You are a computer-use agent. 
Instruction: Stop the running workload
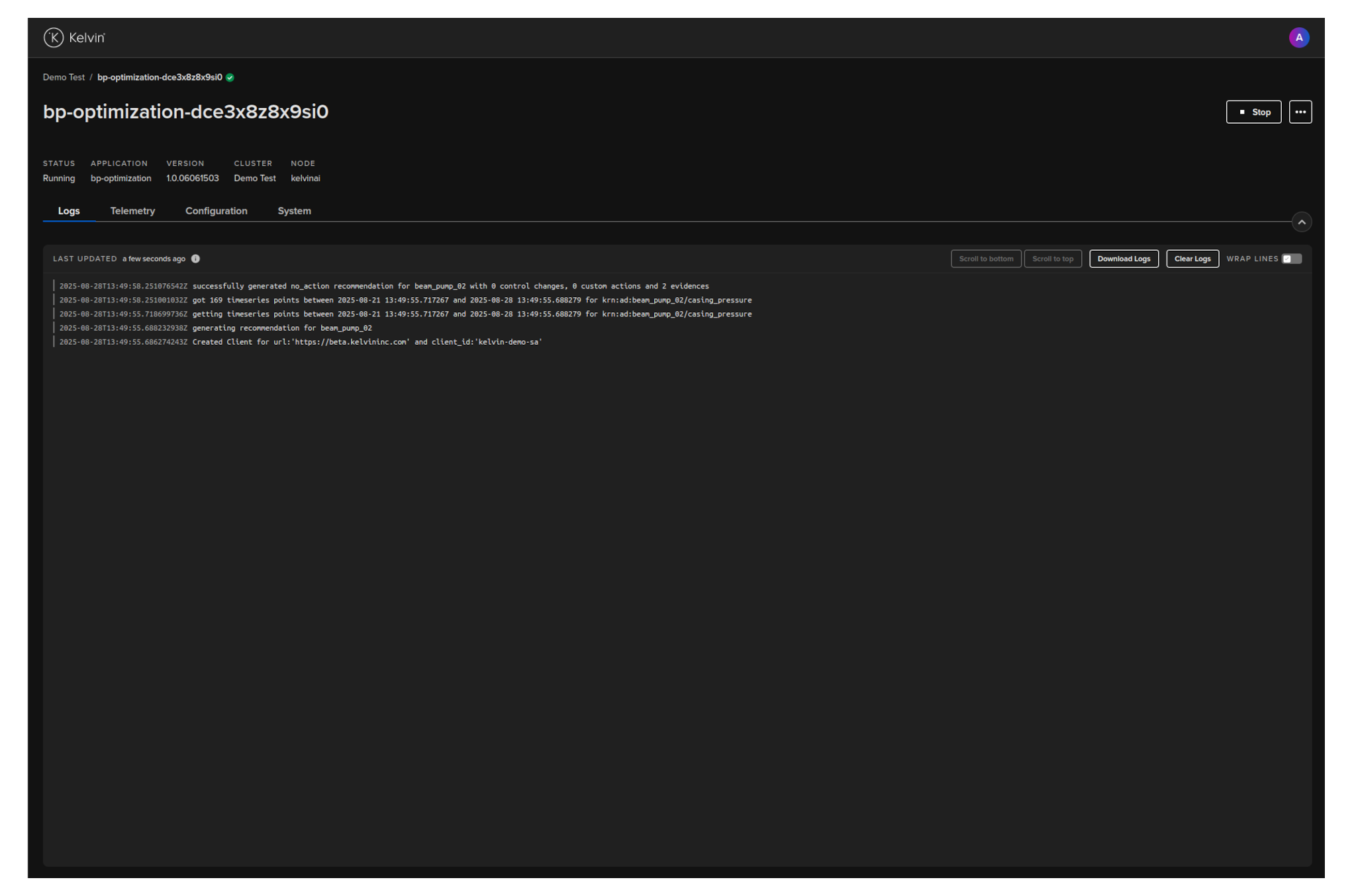pos(1253,112)
